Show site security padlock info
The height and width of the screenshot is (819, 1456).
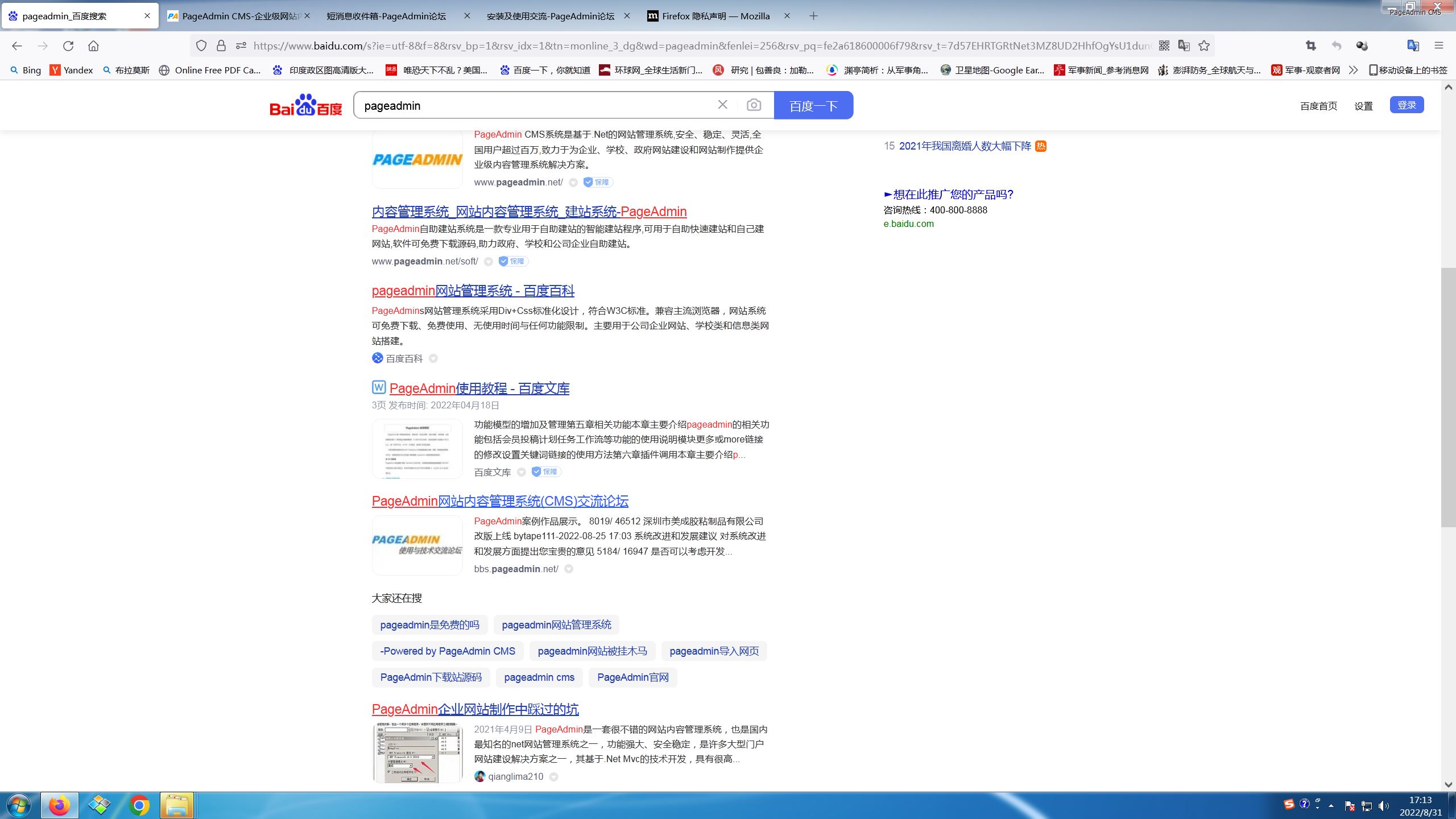(x=221, y=45)
